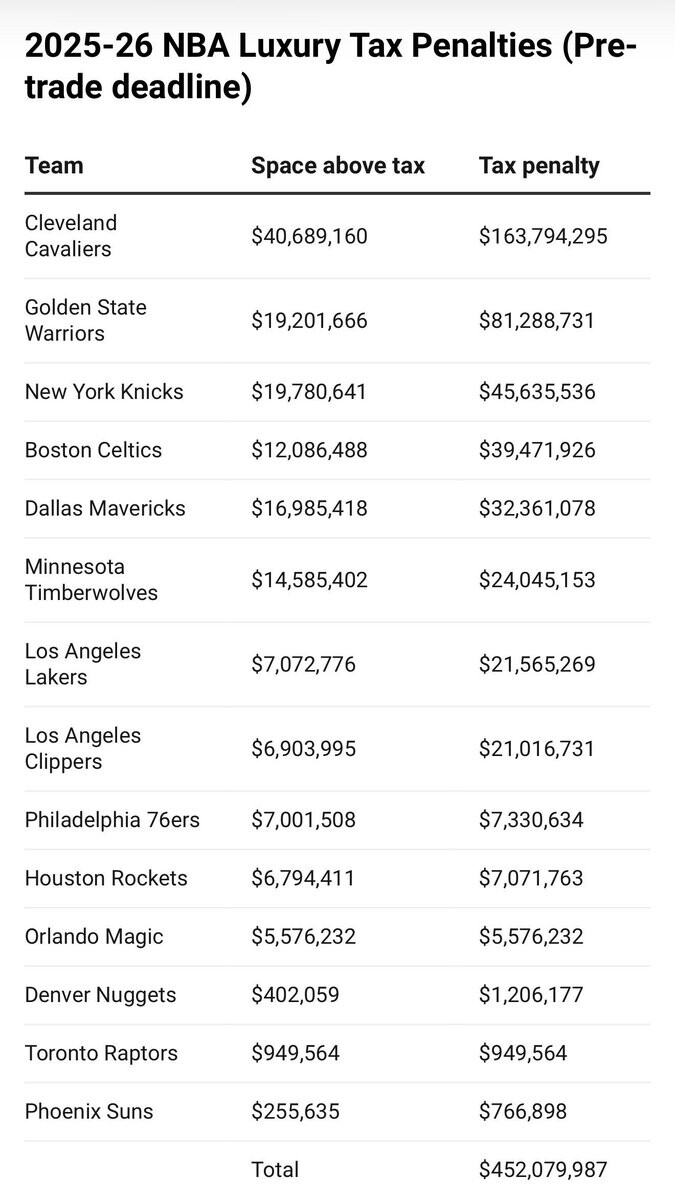This screenshot has width=675, height=1200.
Task: Select the Los Angeles Clippers team name
Action: (x=83, y=748)
